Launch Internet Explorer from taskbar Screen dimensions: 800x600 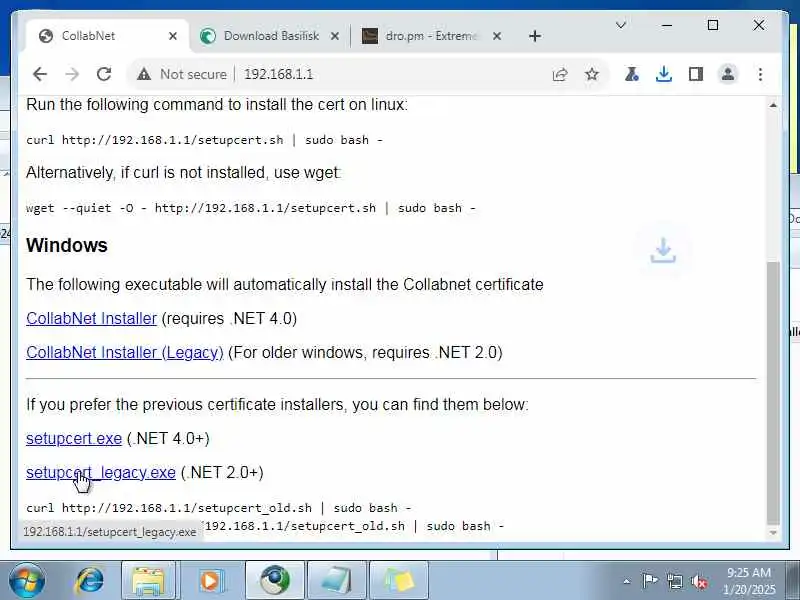(90, 581)
